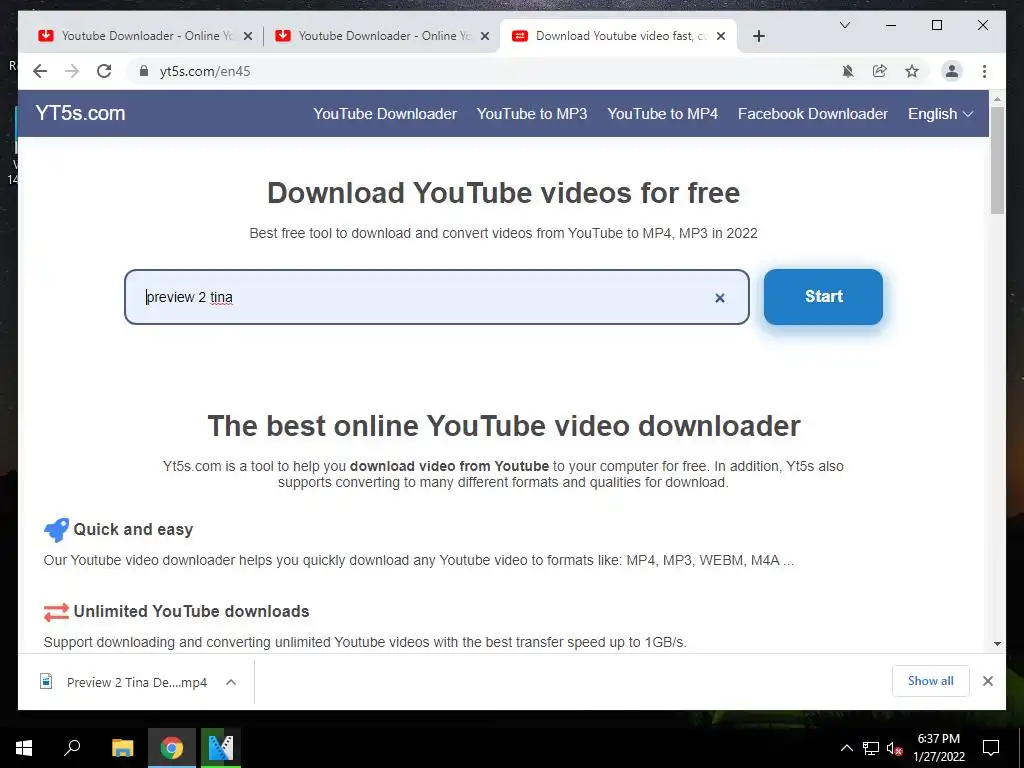
Task: Open the Chrome profile avatar menu
Action: 952,71
